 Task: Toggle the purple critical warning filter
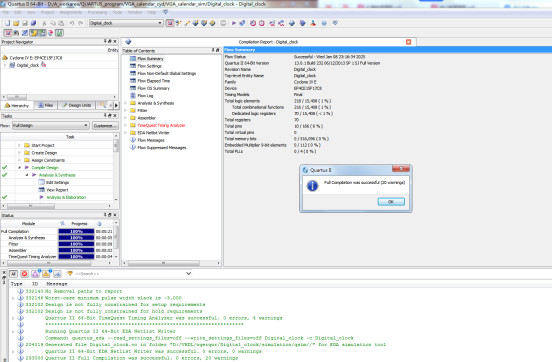pos(36,274)
